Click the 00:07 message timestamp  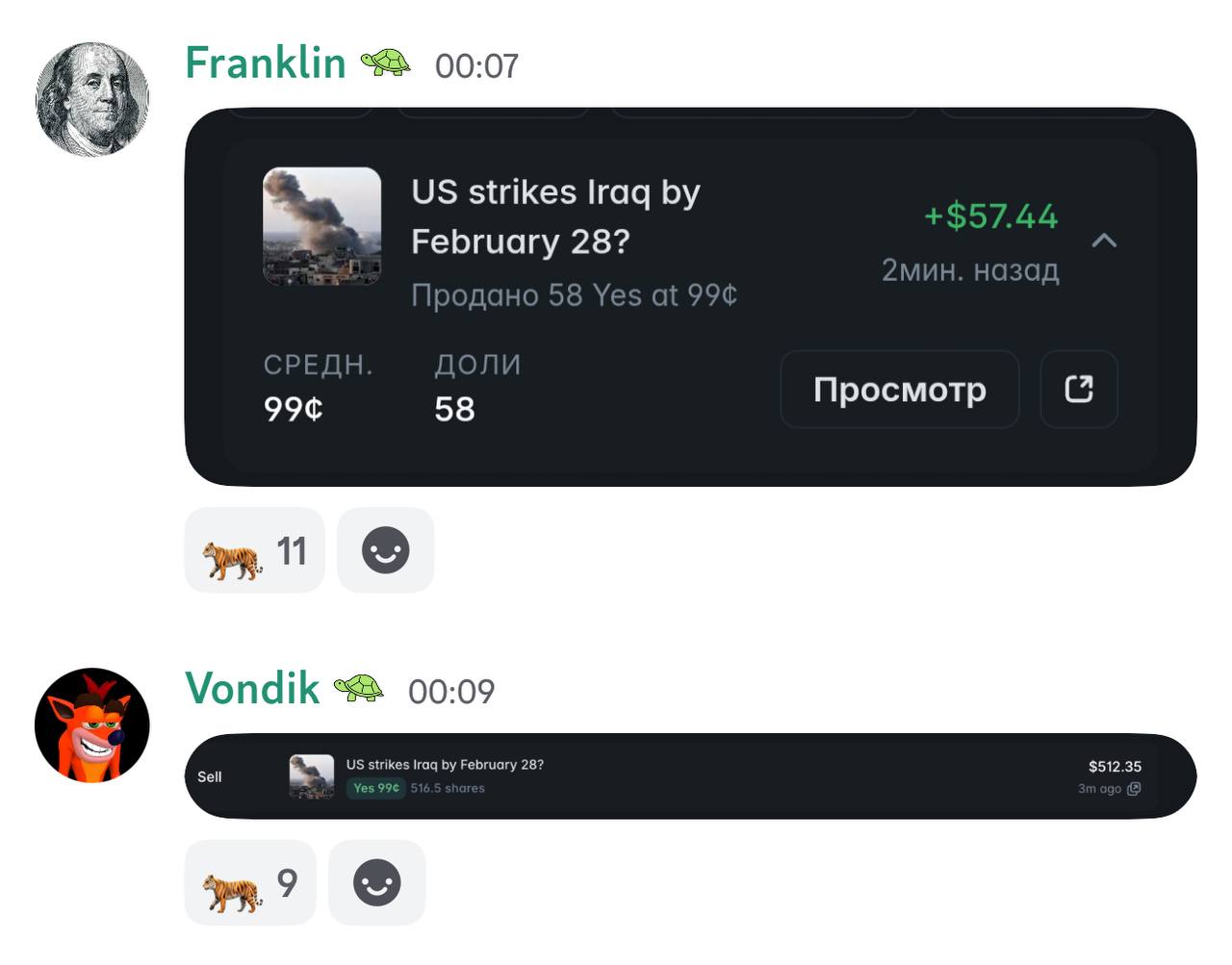coord(476,66)
